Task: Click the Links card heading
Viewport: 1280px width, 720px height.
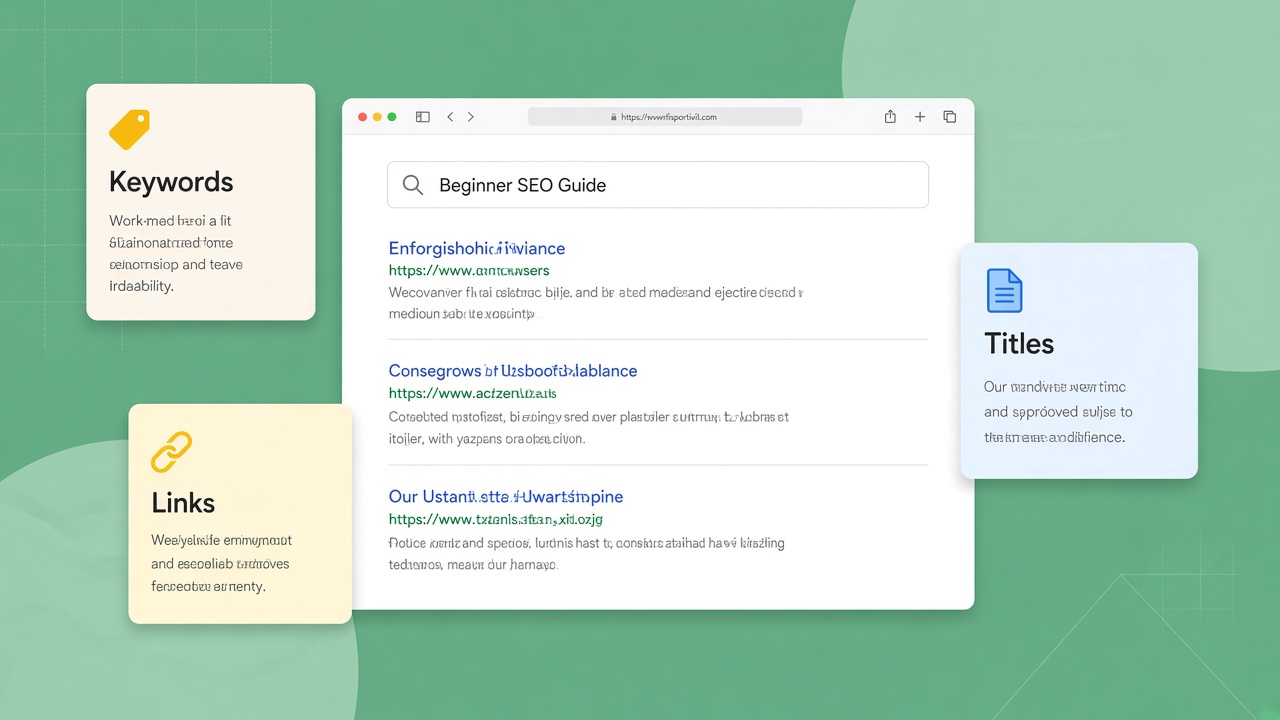Action: [183, 503]
